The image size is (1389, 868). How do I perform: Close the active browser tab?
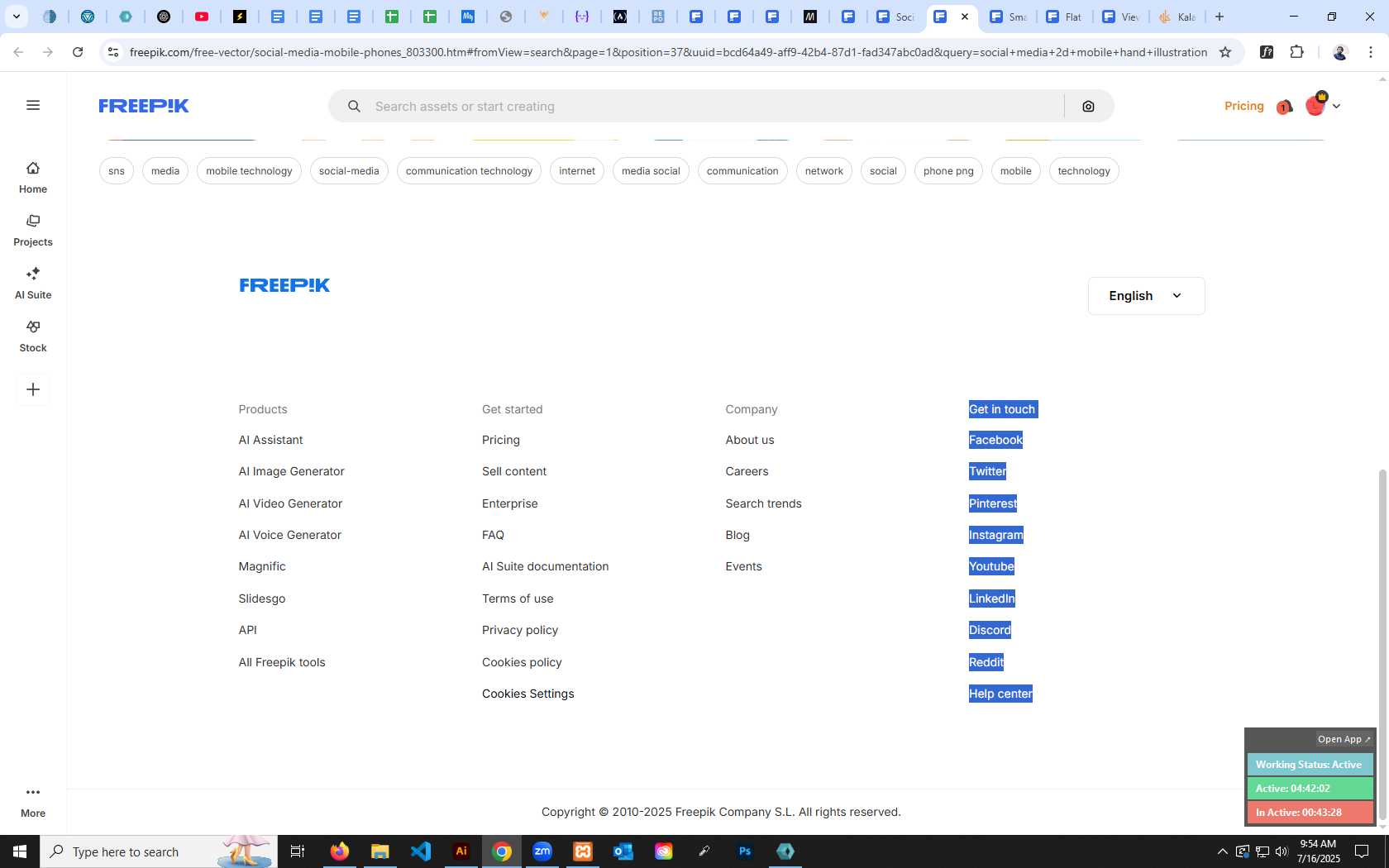964,17
